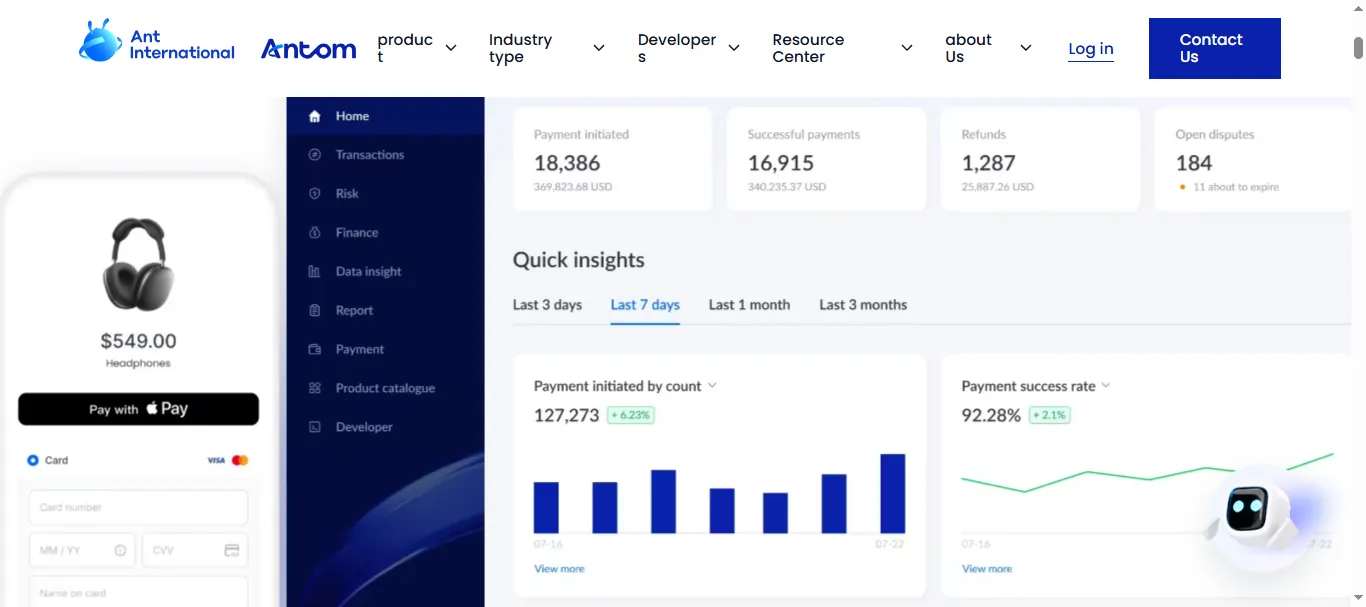This screenshot has width=1366, height=607.
Task: Click View more under payment count chart
Action: (x=559, y=569)
